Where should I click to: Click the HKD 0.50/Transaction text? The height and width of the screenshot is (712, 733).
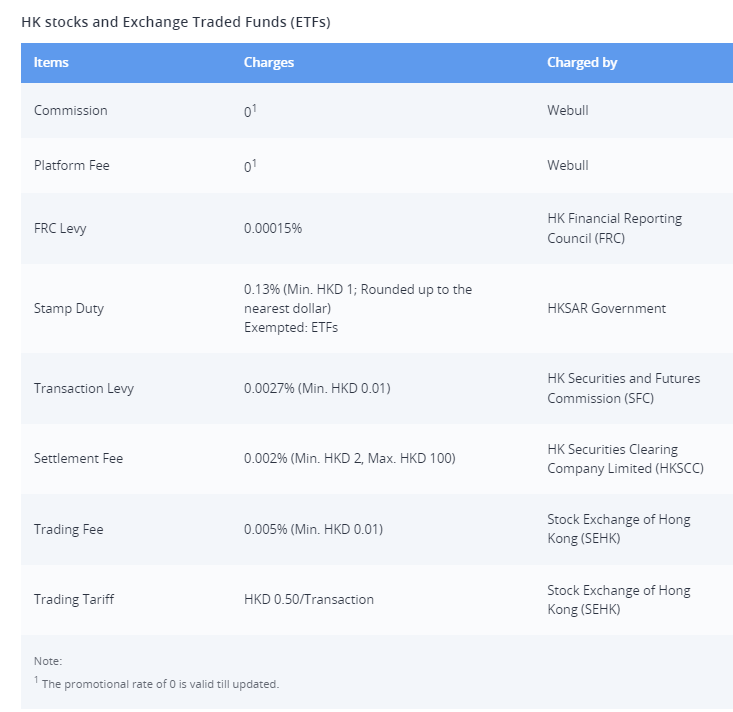pyautogui.click(x=309, y=599)
